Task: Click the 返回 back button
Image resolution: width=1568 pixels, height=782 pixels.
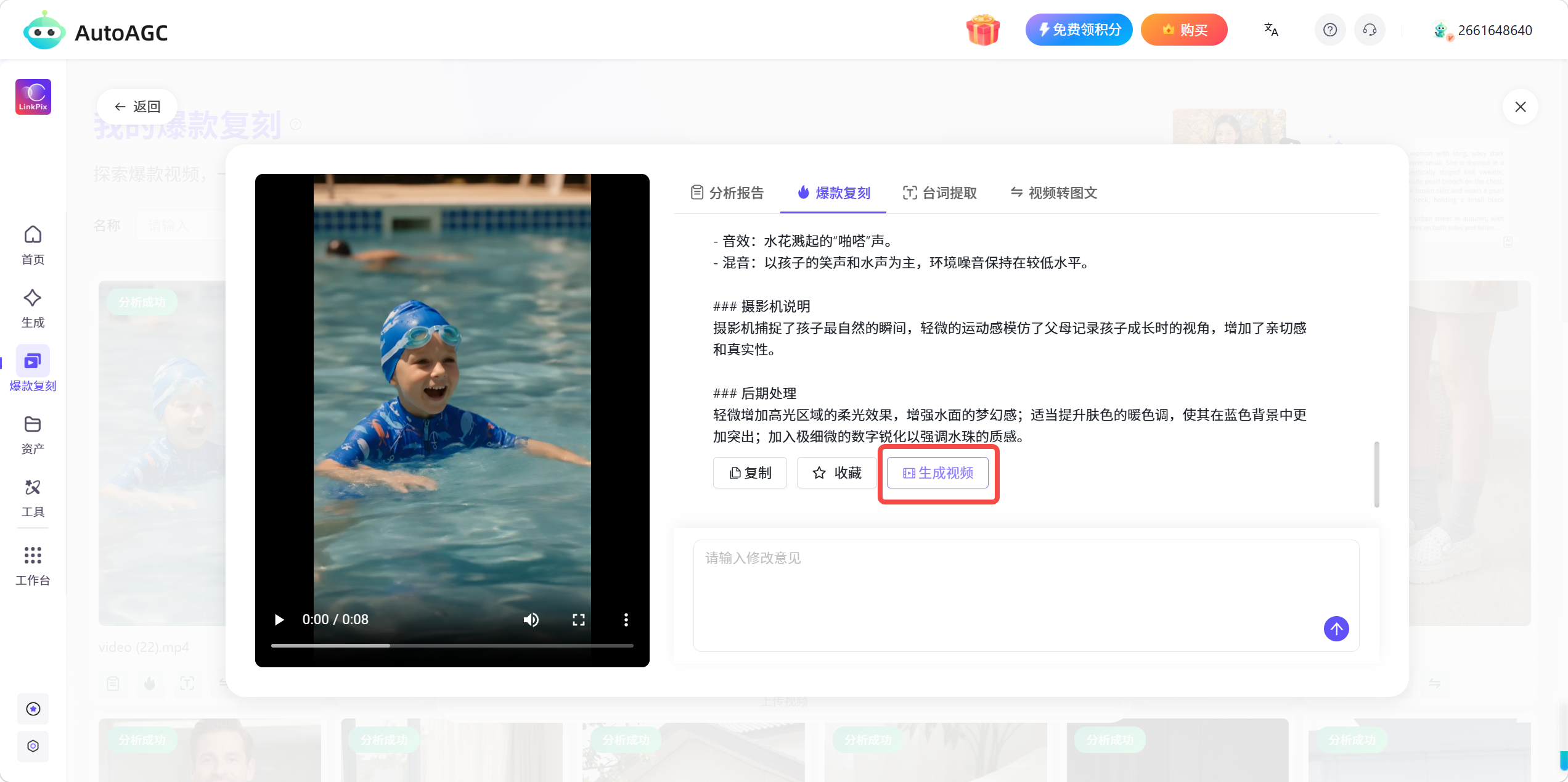Action: 137,106
